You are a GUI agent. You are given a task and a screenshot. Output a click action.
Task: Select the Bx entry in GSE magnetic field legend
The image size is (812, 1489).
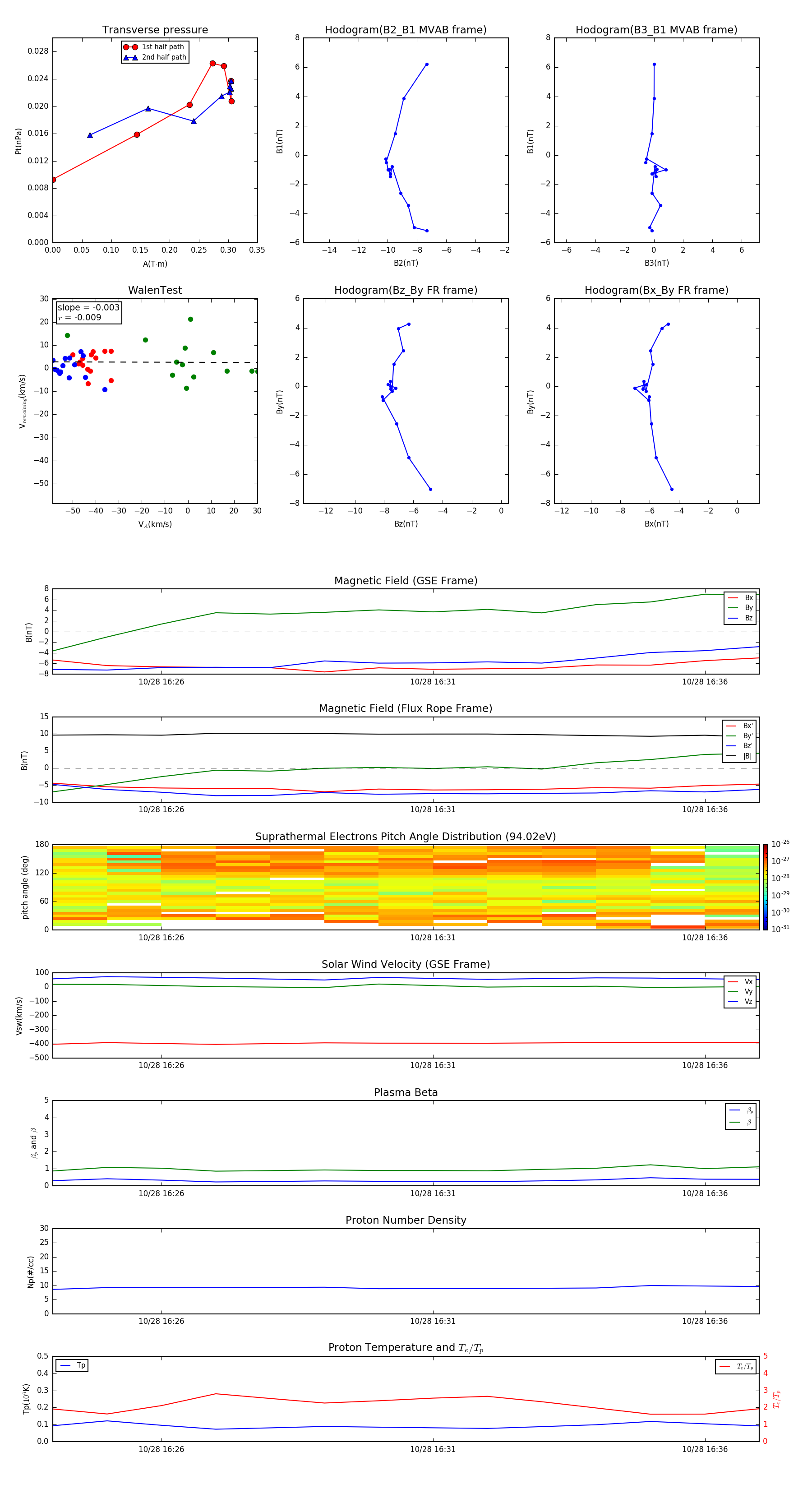click(740, 598)
